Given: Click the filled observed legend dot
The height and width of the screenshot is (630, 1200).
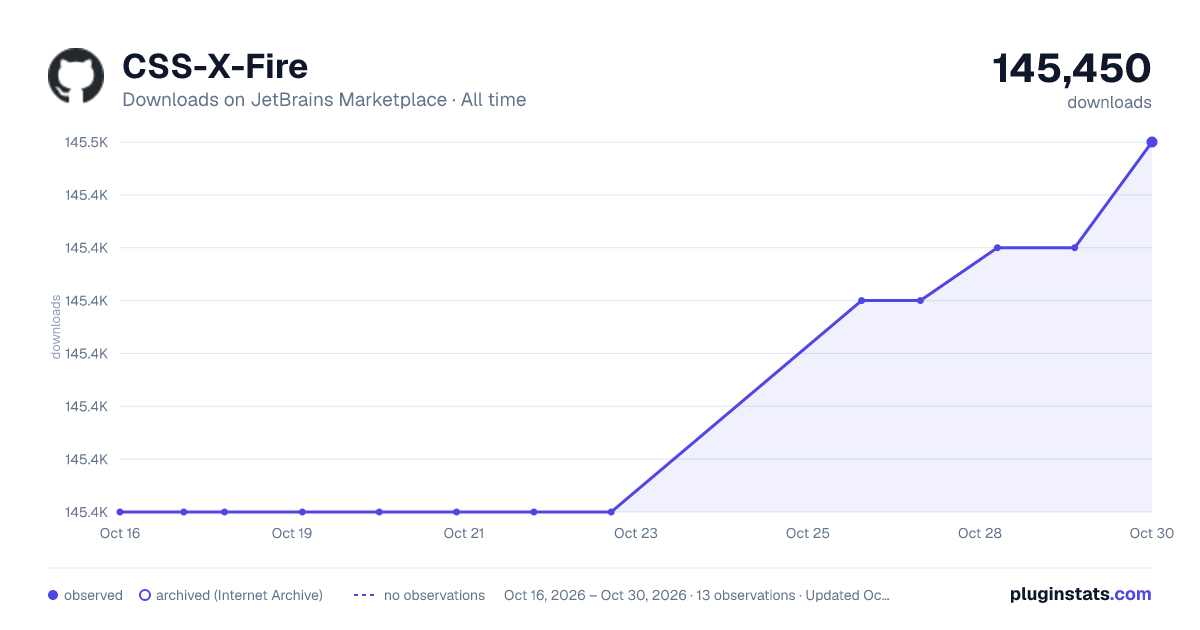Looking at the screenshot, I should click(53, 595).
